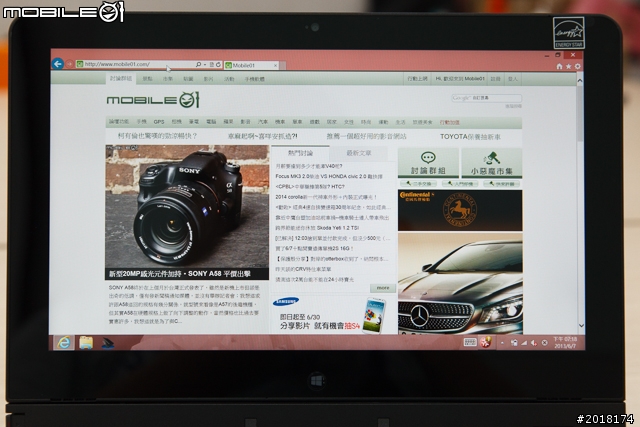Go back with the browser back arrow

click(x=58, y=64)
